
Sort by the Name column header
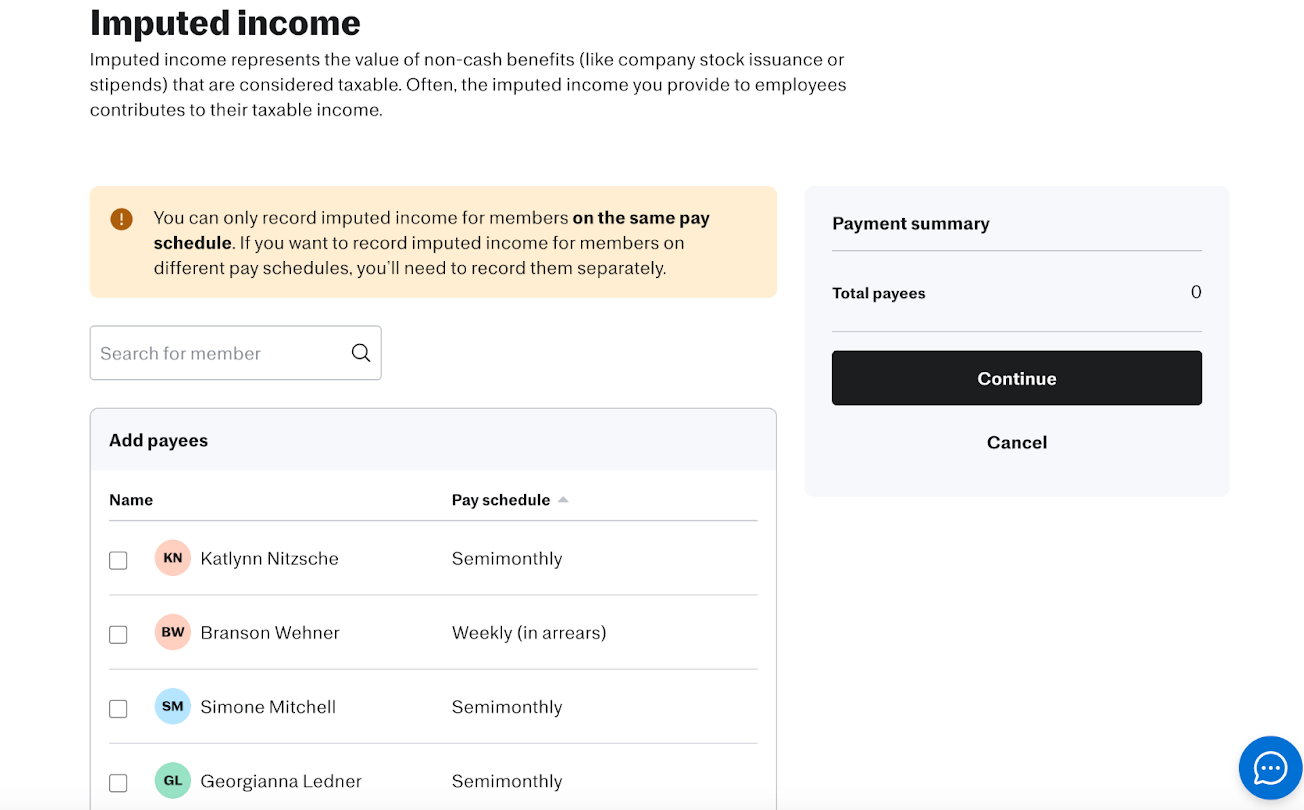pyautogui.click(x=131, y=500)
